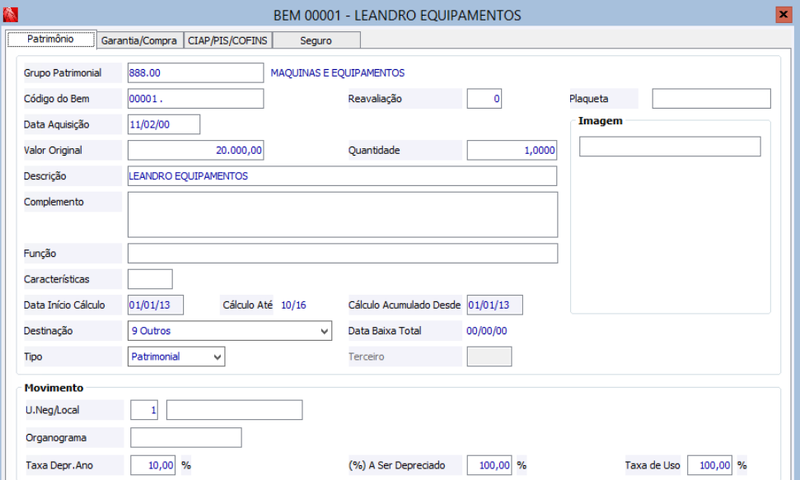The height and width of the screenshot is (480, 800).
Task: Click the Cálculo Acumulado Desde field
Action: tap(495, 305)
